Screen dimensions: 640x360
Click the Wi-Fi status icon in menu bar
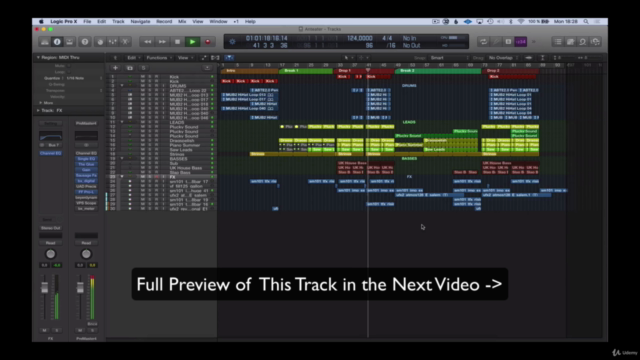click(521, 22)
